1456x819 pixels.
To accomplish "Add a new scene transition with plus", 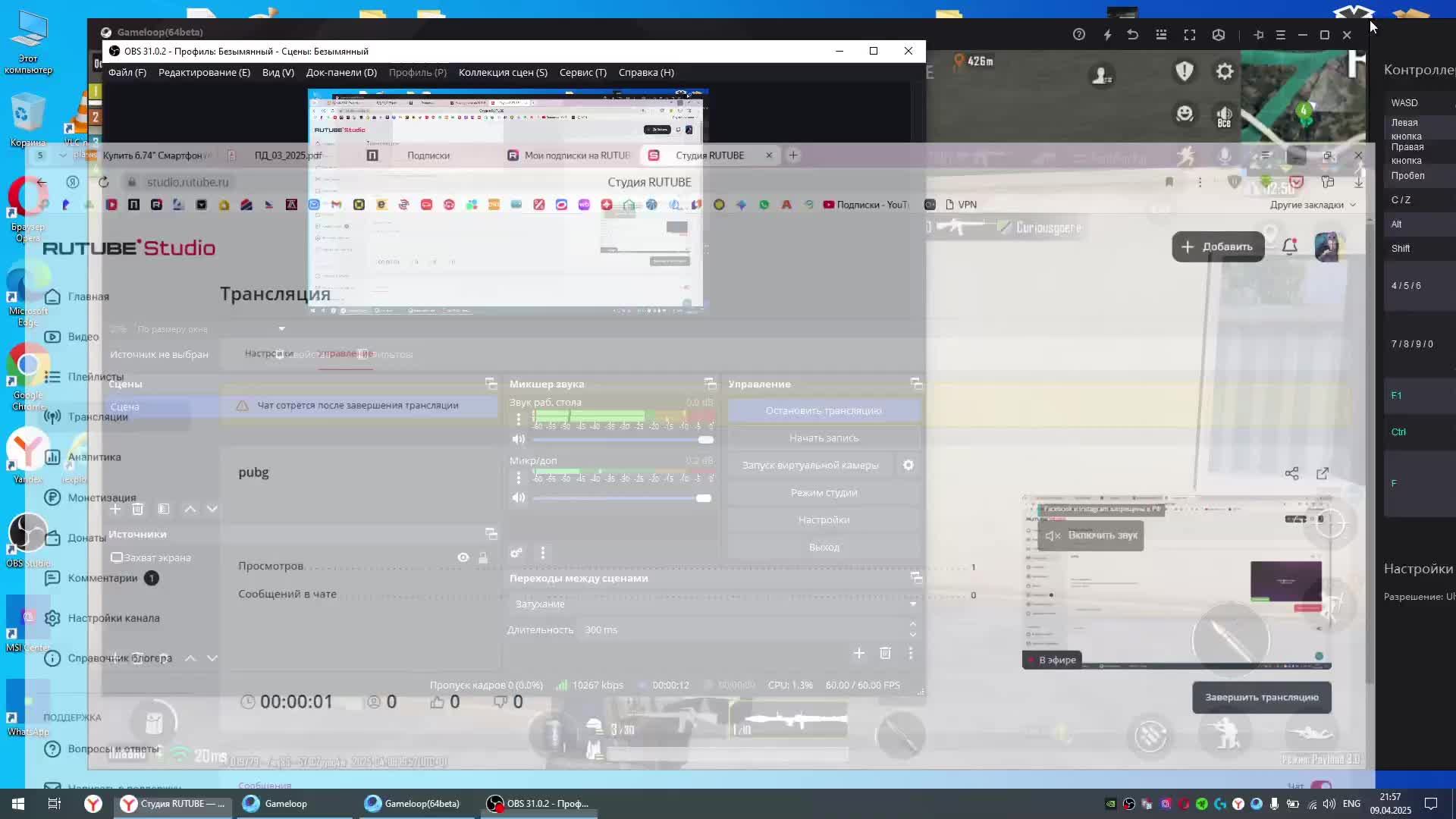I will pos(858,653).
